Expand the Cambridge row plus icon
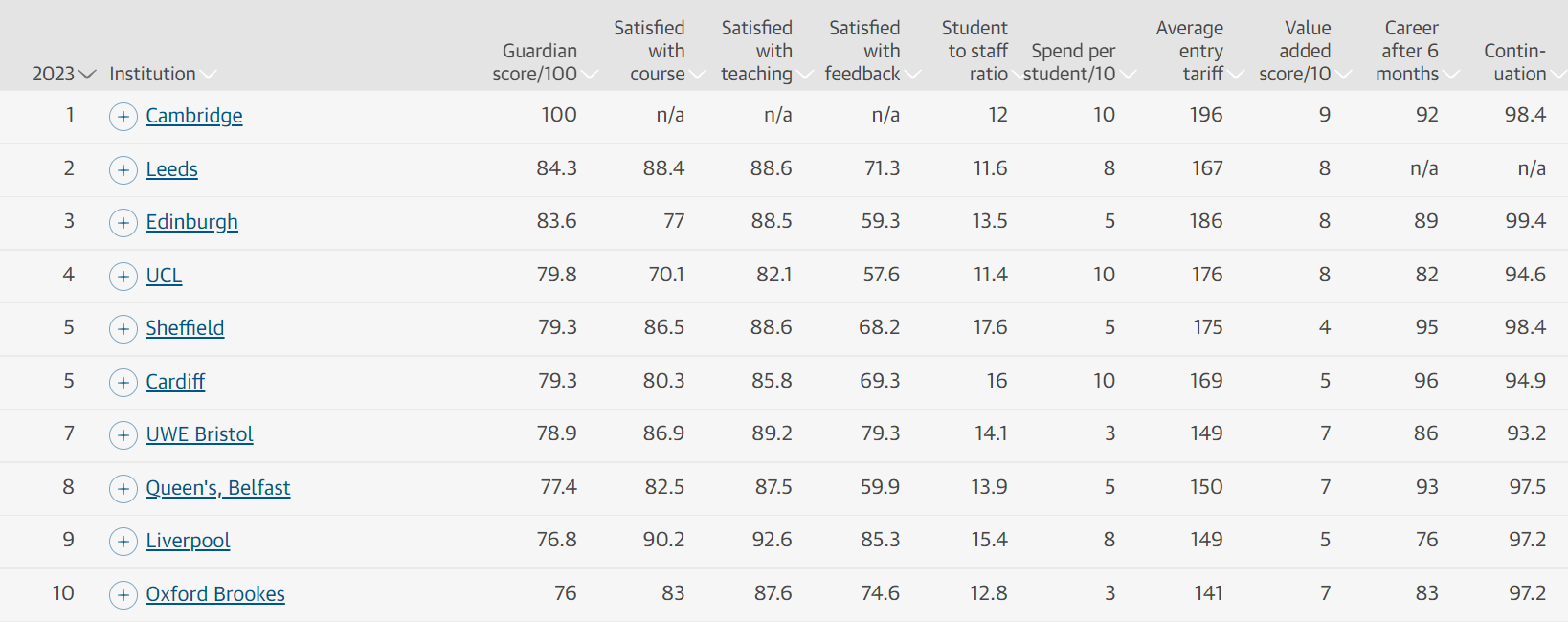The width and height of the screenshot is (1568, 622). pos(123,117)
